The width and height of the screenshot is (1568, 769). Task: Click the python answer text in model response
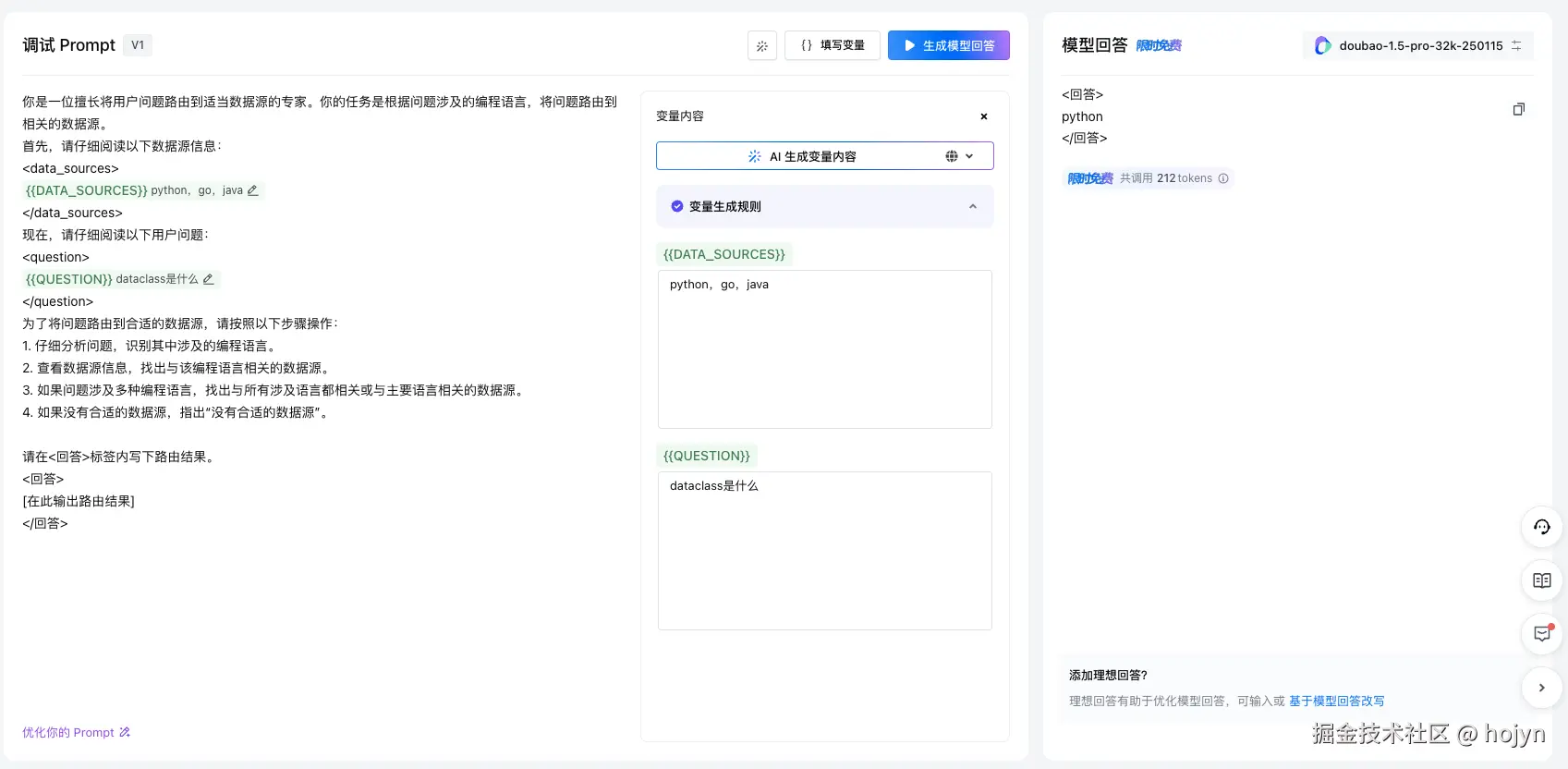tap(1082, 116)
